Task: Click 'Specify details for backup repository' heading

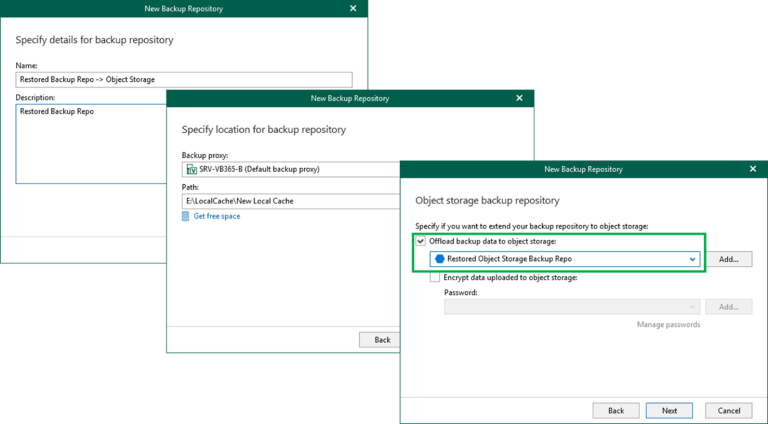Action: point(95,40)
